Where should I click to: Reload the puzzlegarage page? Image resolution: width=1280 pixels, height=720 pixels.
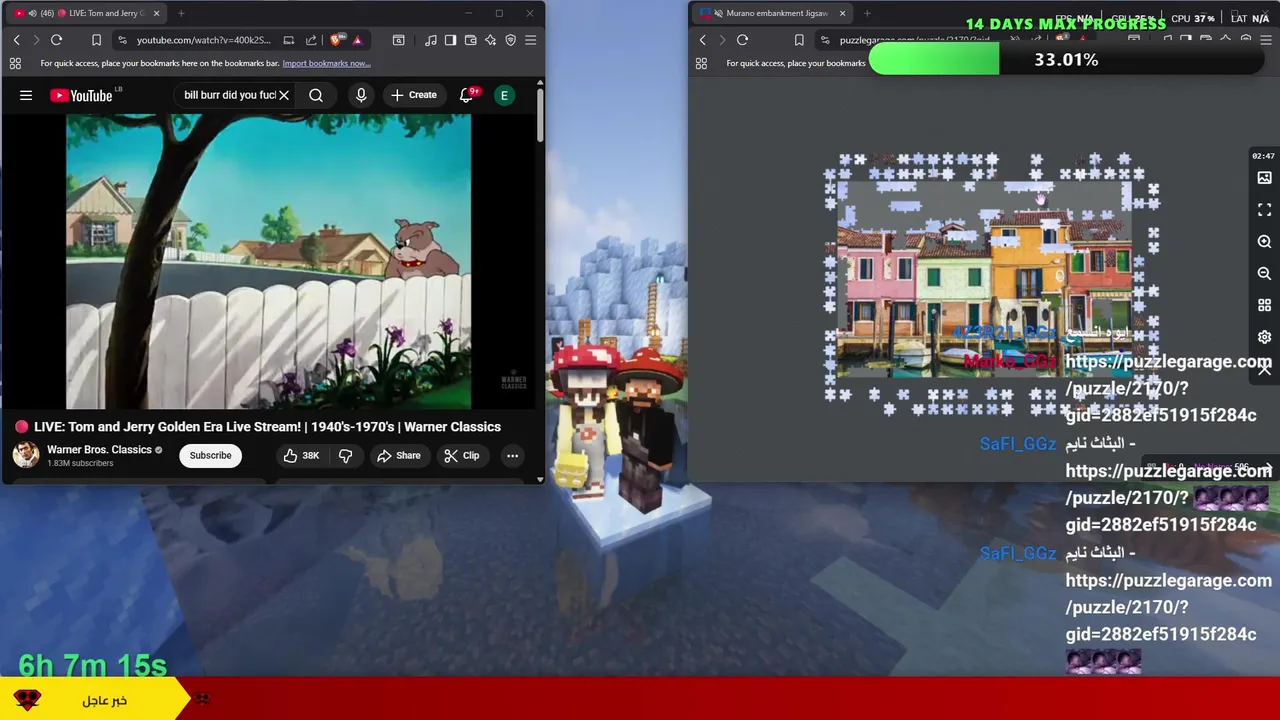coord(742,40)
